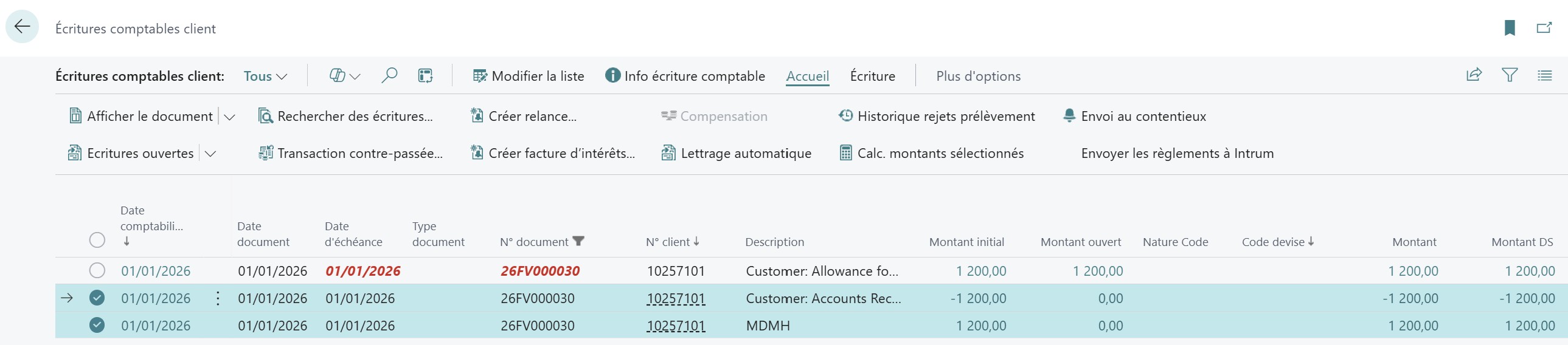Image resolution: width=1568 pixels, height=345 pixels.
Task: Open Copilot icon dropdown
Action: pyautogui.click(x=345, y=76)
